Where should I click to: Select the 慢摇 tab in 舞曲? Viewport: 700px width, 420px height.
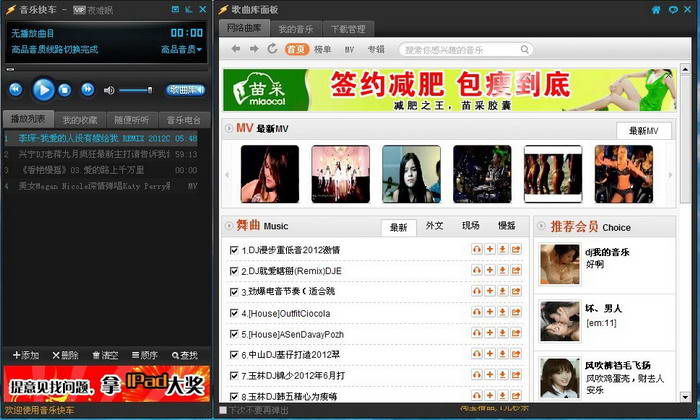click(507, 226)
